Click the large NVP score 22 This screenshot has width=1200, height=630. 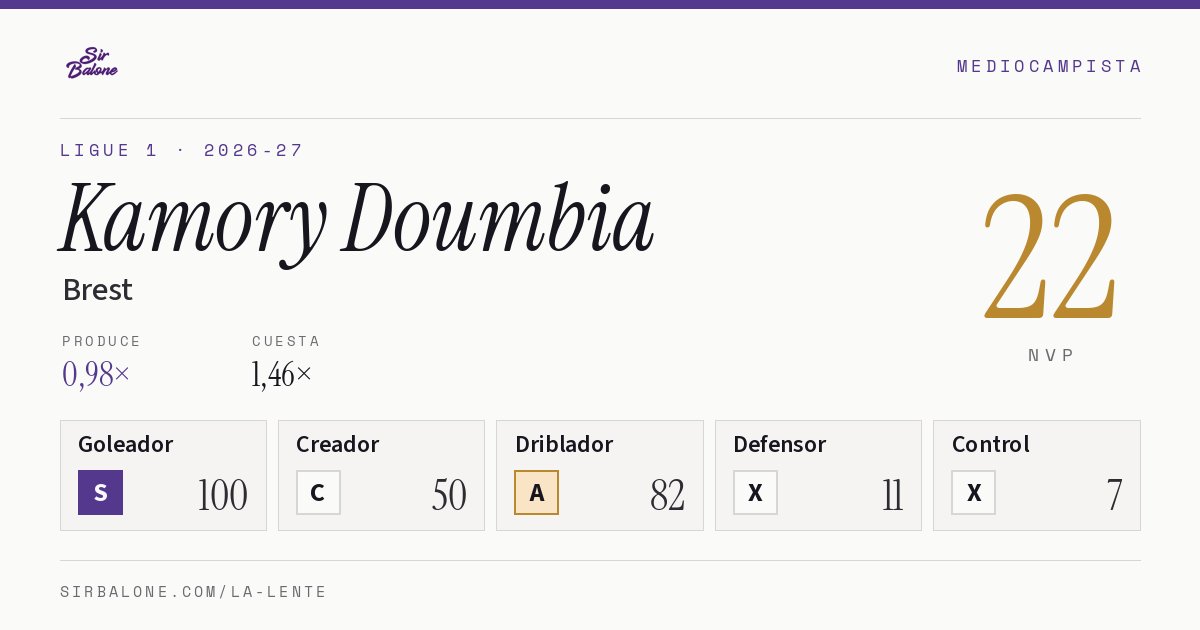point(1049,255)
